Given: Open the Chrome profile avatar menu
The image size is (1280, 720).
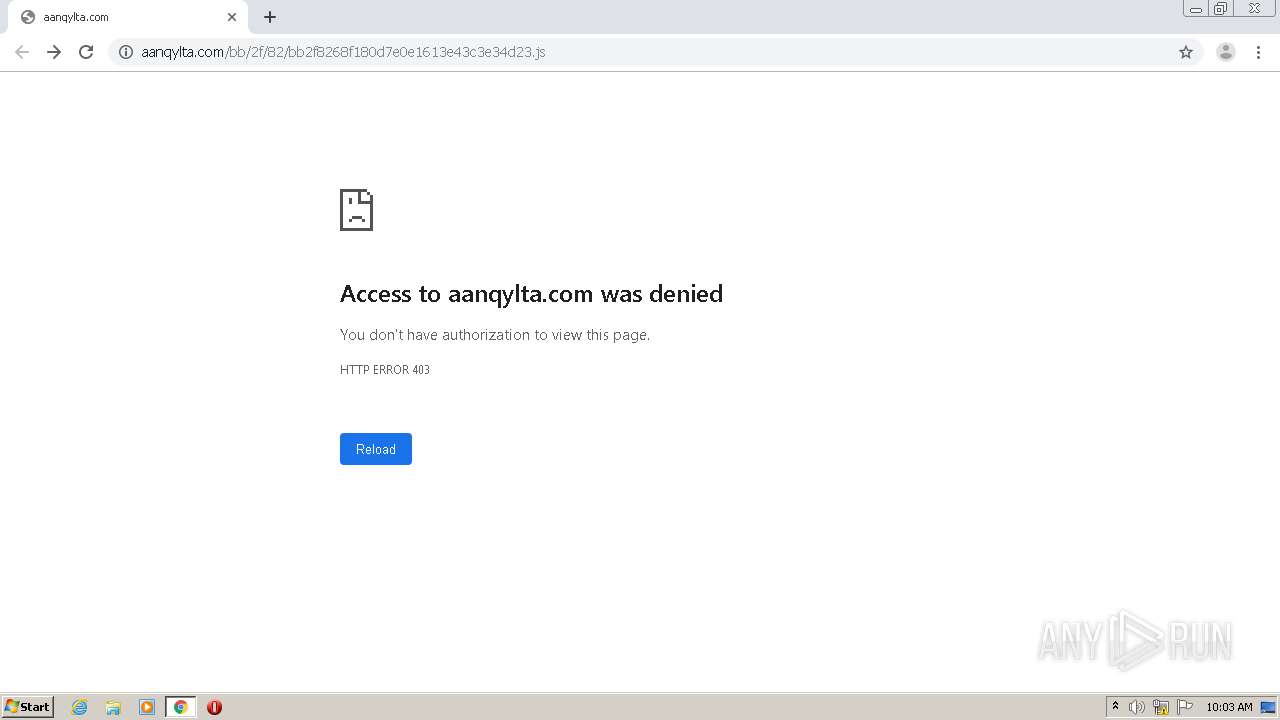Looking at the screenshot, I should point(1226,52).
